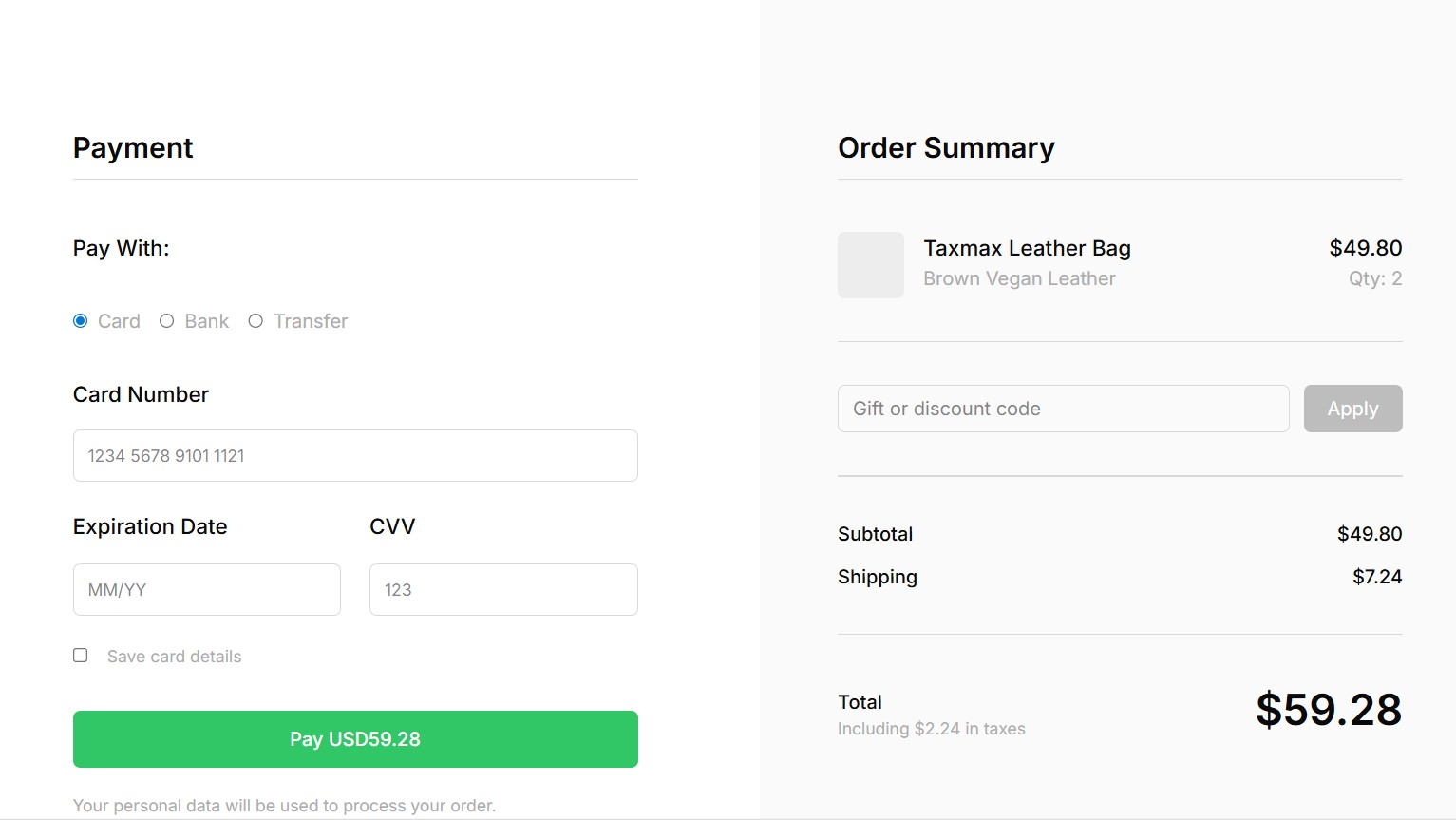Click the Qty: 2 quantity text
The width and height of the screenshot is (1456, 820).
(x=1375, y=279)
